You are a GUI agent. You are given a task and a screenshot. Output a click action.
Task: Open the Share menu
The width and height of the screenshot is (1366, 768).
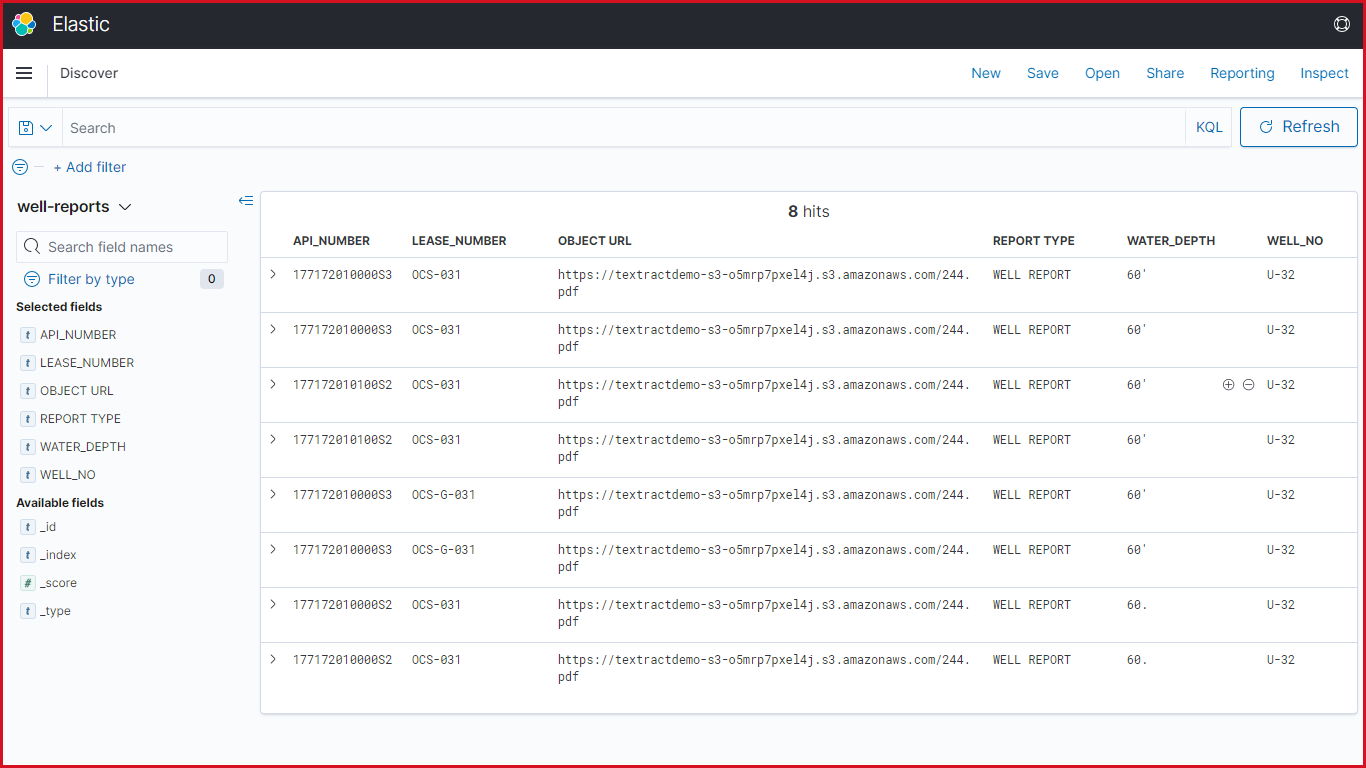[1165, 73]
